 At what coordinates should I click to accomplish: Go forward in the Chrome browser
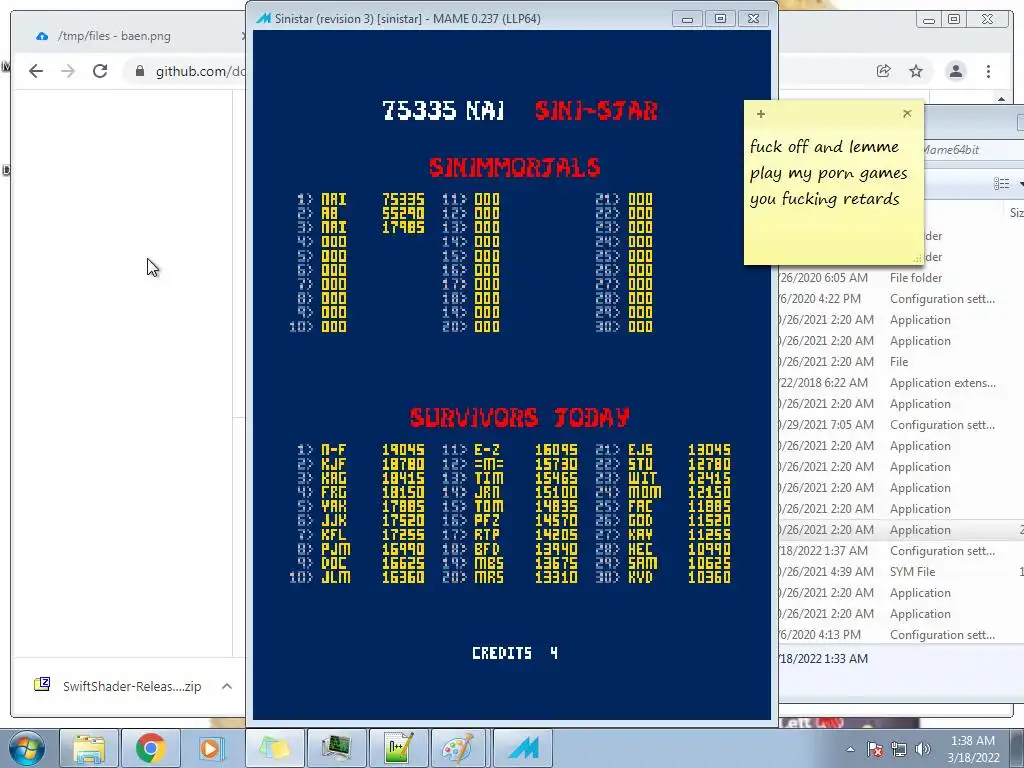pos(68,71)
